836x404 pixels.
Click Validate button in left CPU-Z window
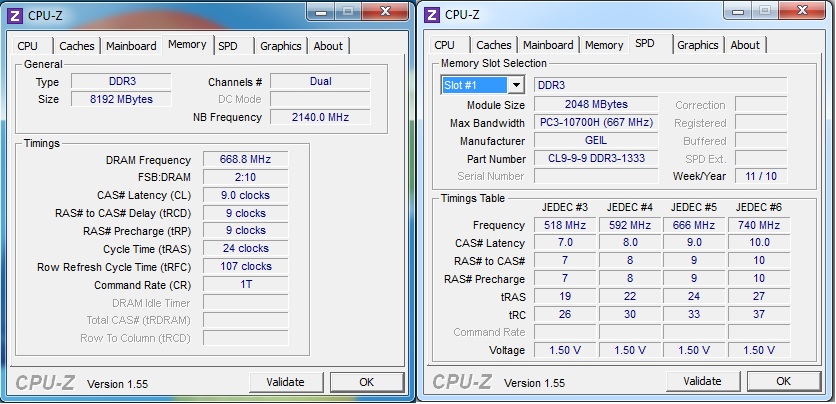click(286, 382)
